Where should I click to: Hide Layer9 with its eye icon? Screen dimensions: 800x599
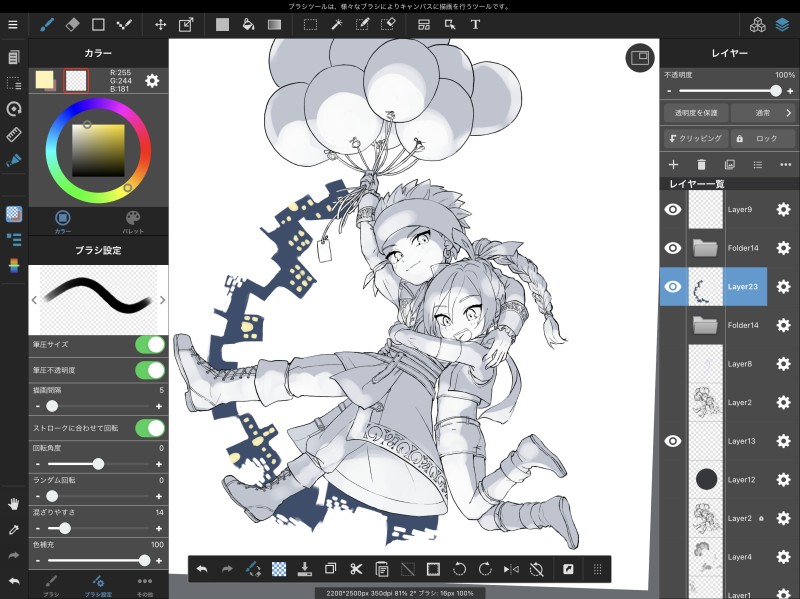pyautogui.click(x=673, y=209)
